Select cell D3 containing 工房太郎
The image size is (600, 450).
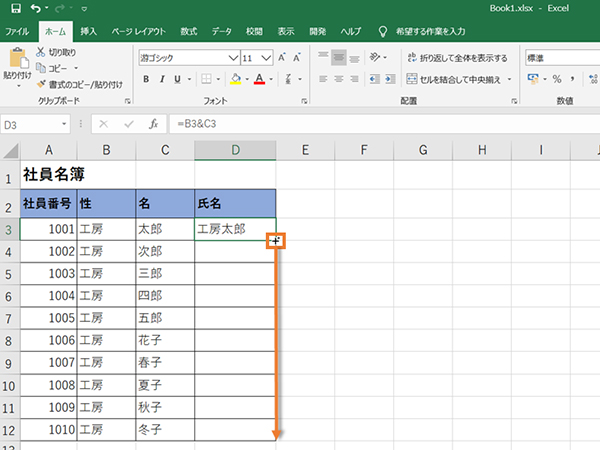click(235, 229)
